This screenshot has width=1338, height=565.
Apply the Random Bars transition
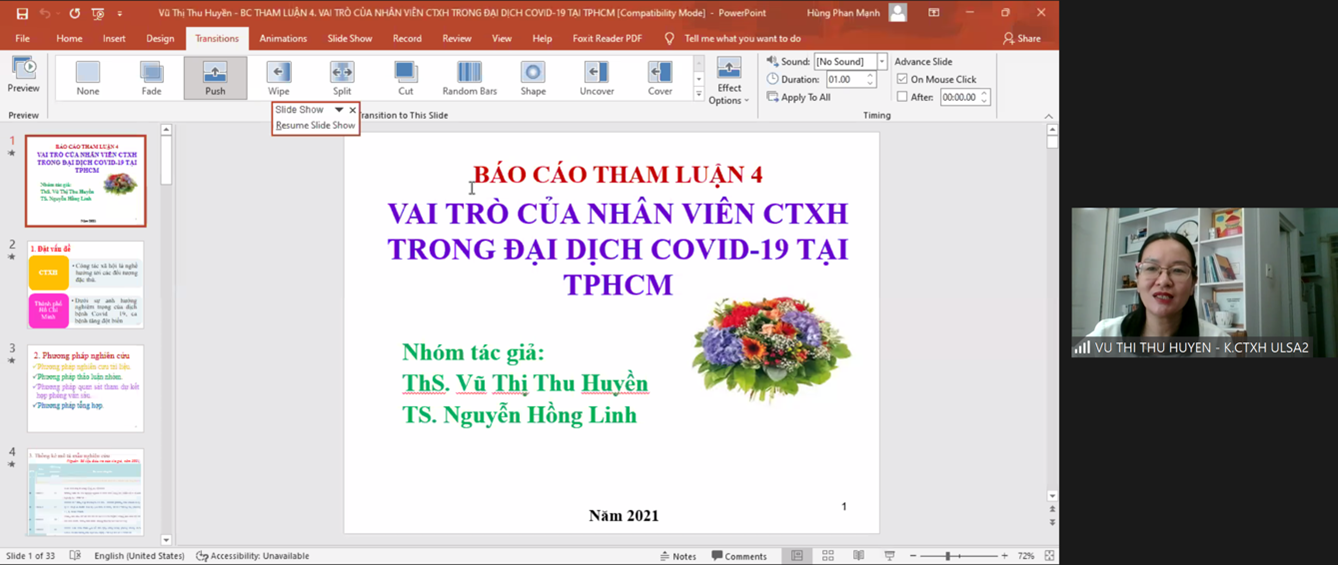click(470, 78)
